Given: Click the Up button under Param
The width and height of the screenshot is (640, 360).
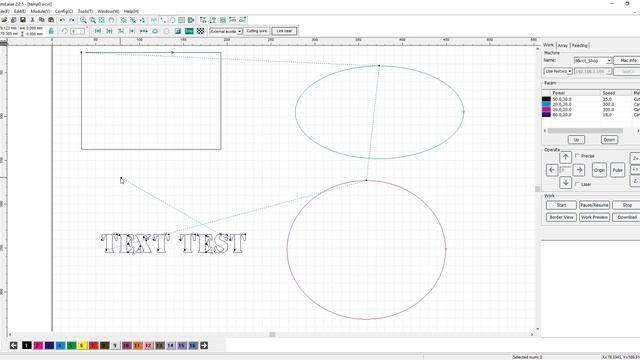Looking at the screenshot, I should tap(576, 140).
